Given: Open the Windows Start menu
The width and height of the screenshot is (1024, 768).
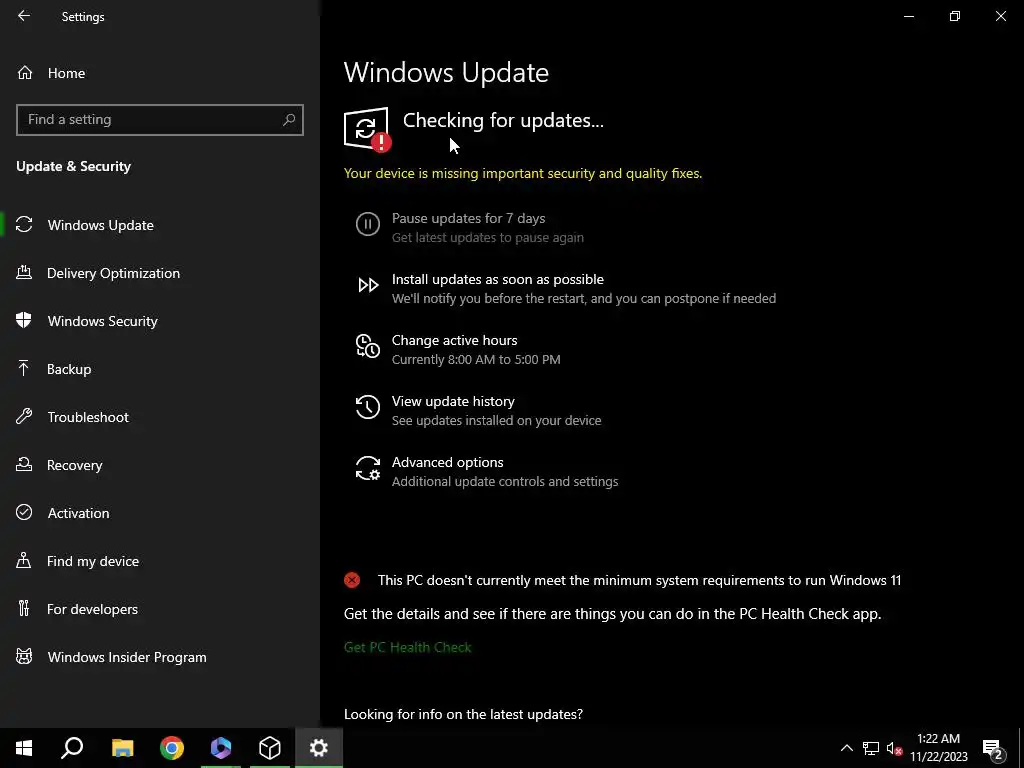Looking at the screenshot, I should (x=24, y=748).
